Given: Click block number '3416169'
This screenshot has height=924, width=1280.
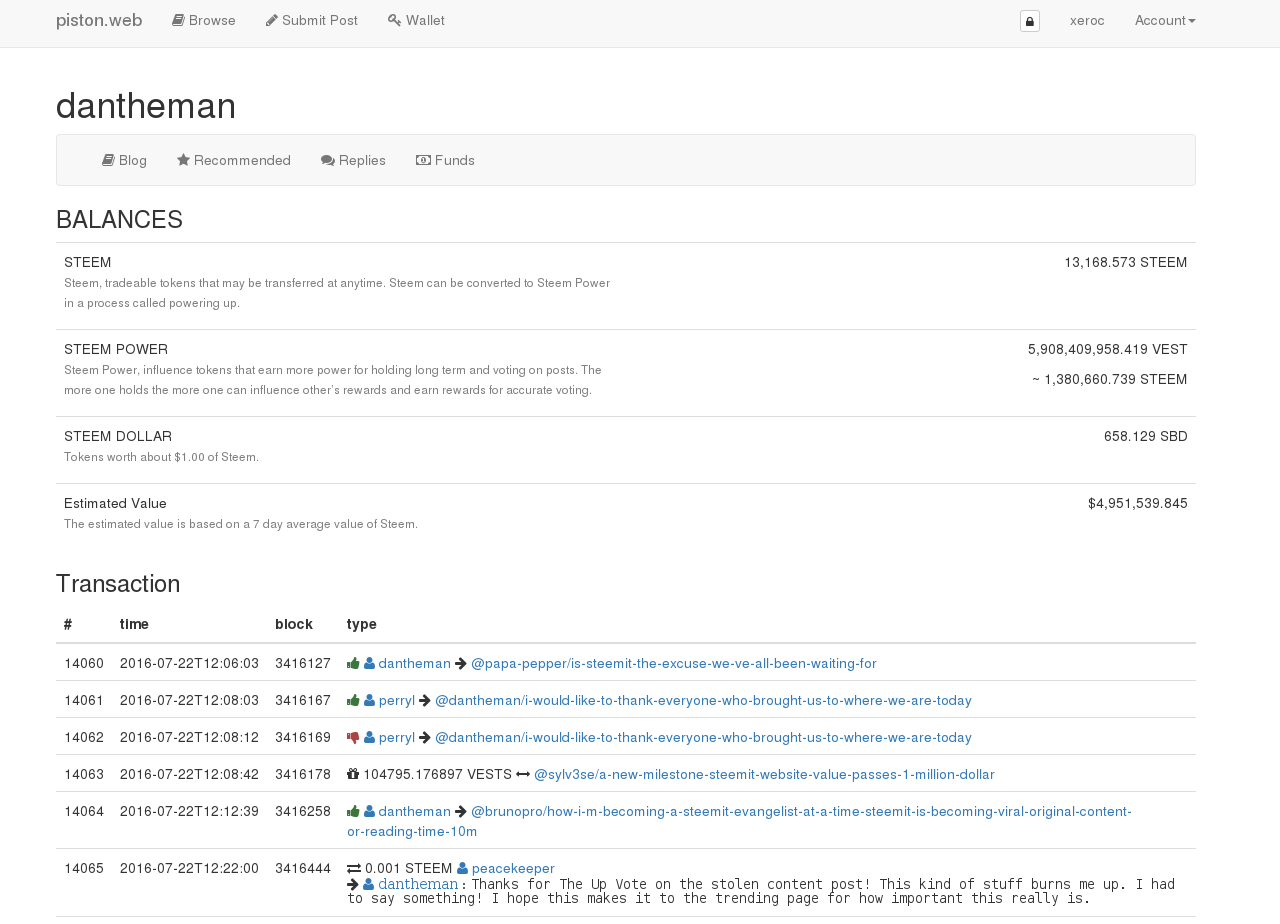Looking at the screenshot, I should [303, 737].
